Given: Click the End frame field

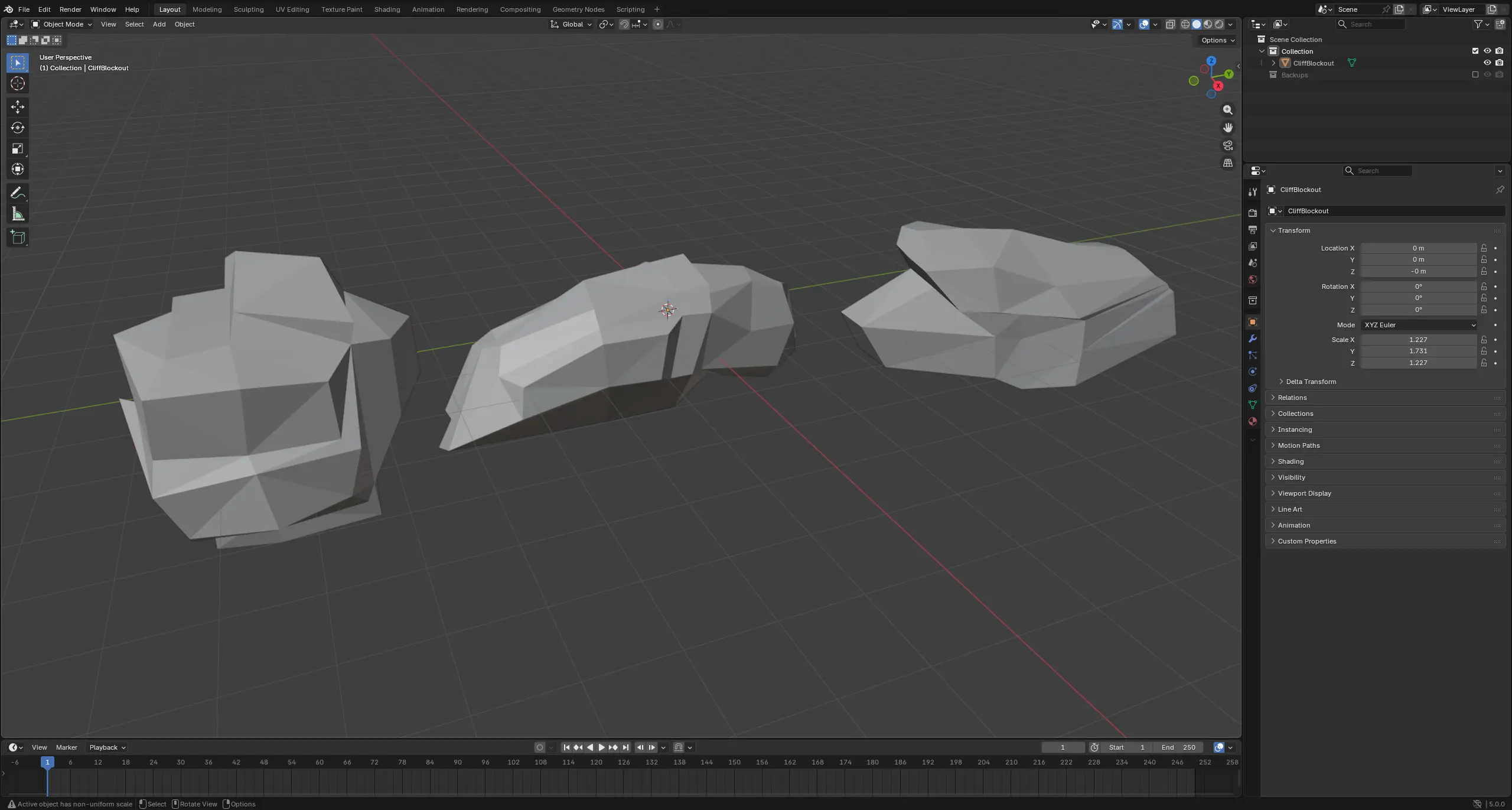Looking at the screenshot, I should click(x=1178, y=747).
